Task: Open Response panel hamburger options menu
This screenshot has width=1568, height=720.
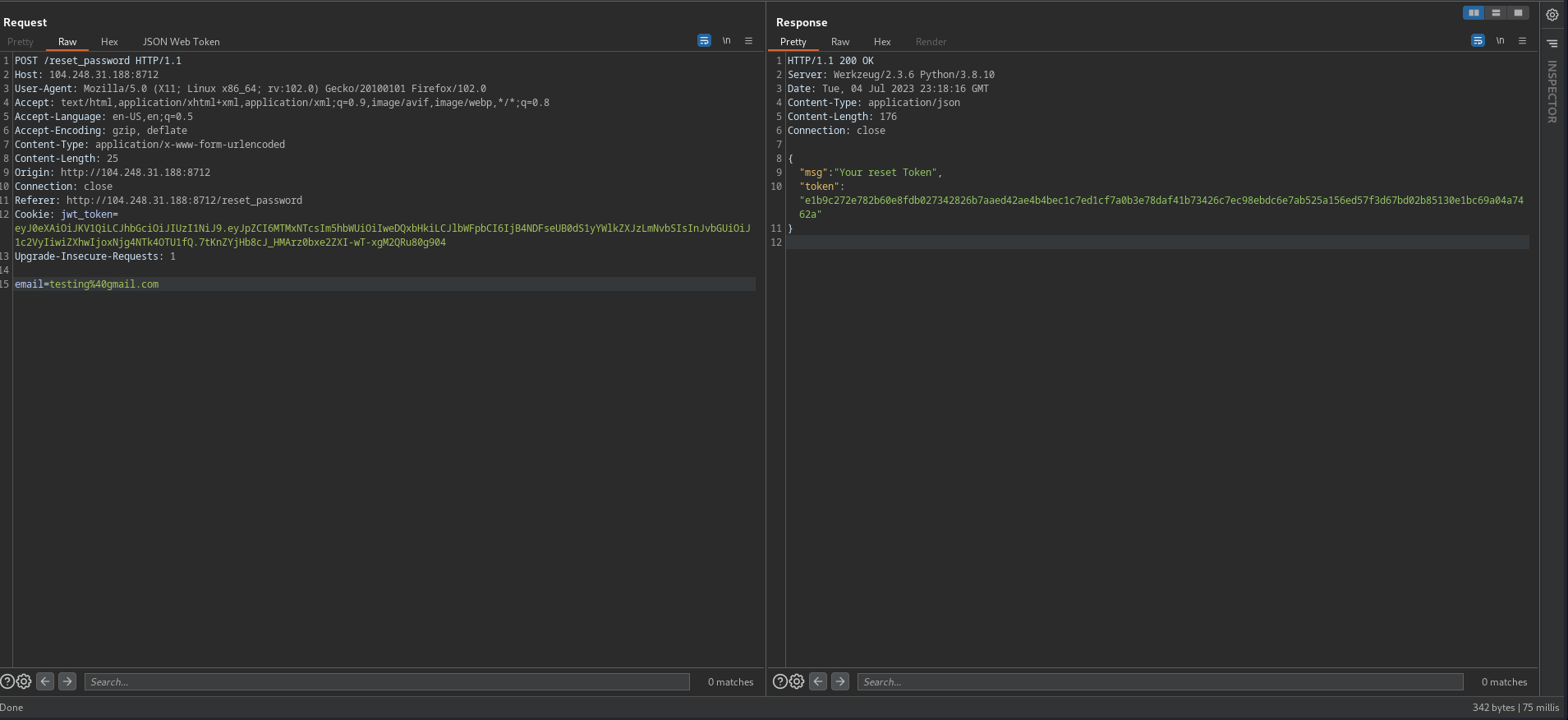Action: 1522,40
